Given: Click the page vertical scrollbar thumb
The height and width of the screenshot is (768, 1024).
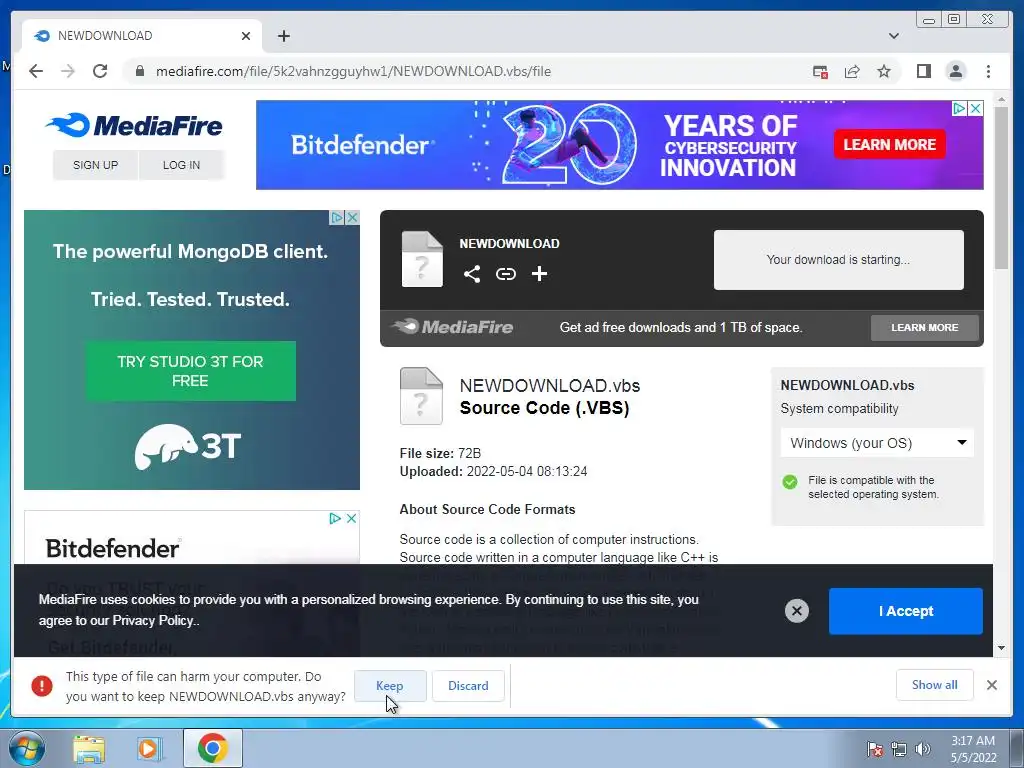Looking at the screenshot, I should (1002, 188).
